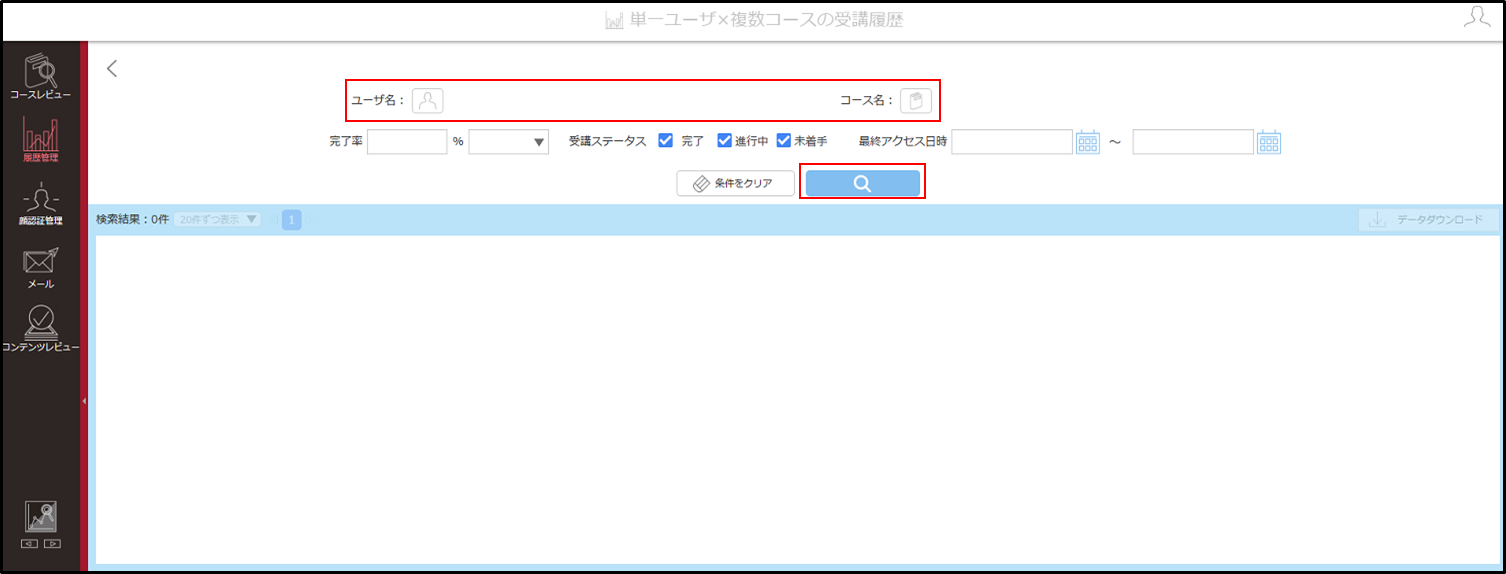
Task: Open 顔認証管理 in the sidebar
Action: (x=40, y=205)
